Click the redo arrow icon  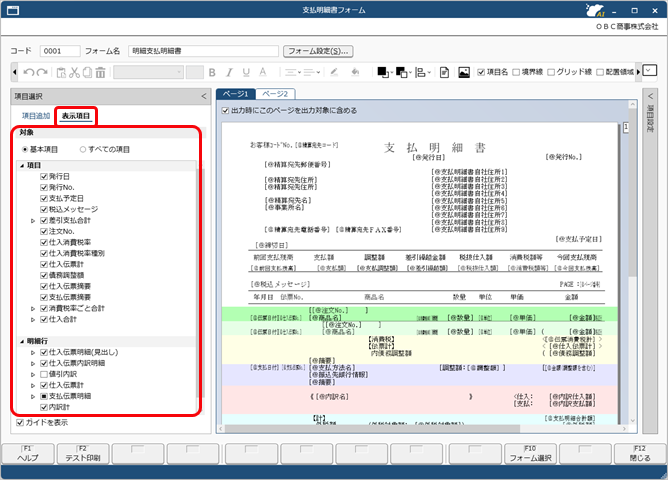click(42, 72)
